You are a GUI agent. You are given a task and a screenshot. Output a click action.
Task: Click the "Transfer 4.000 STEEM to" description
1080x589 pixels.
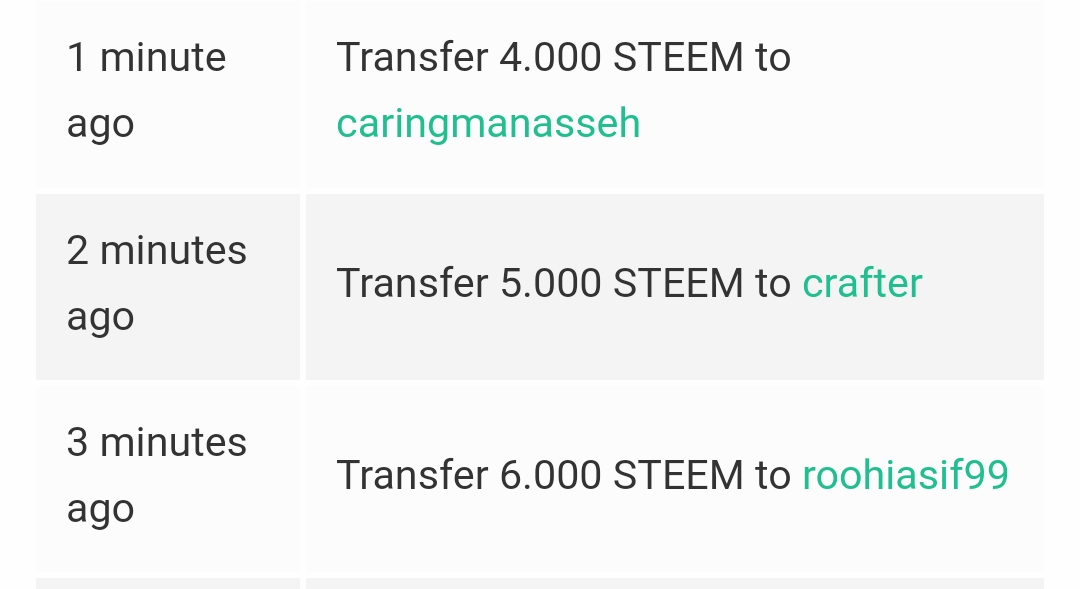click(x=563, y=58)
